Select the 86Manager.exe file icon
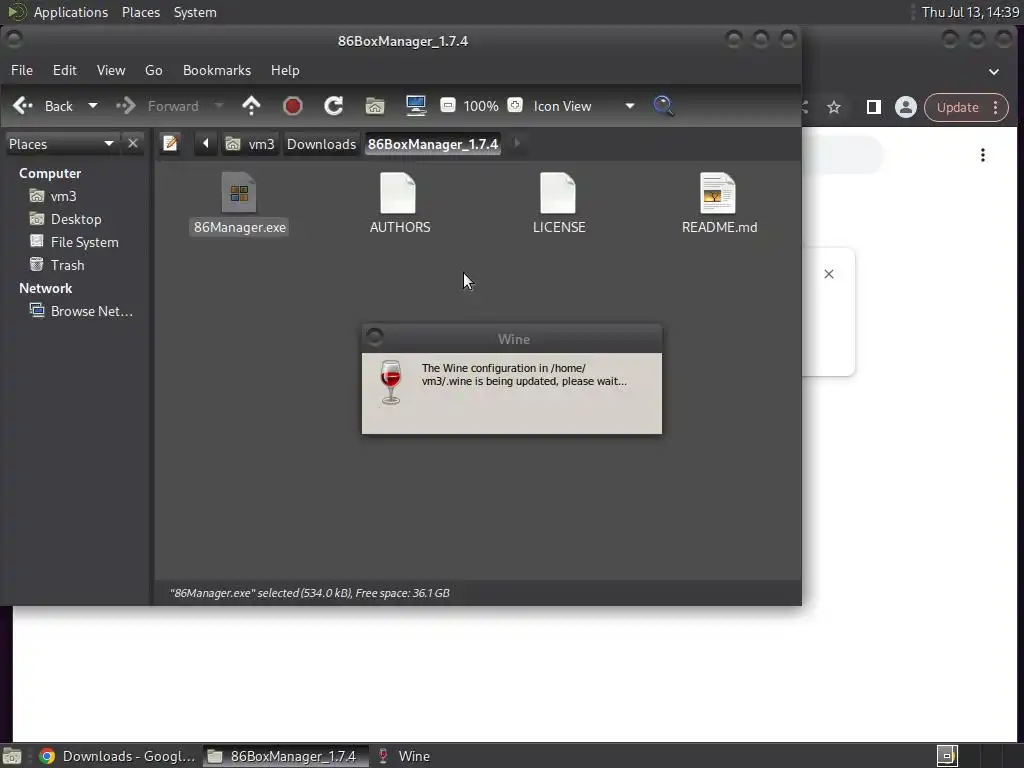The height and width of the screenshot is (768, 1024). tap(239, 192)
